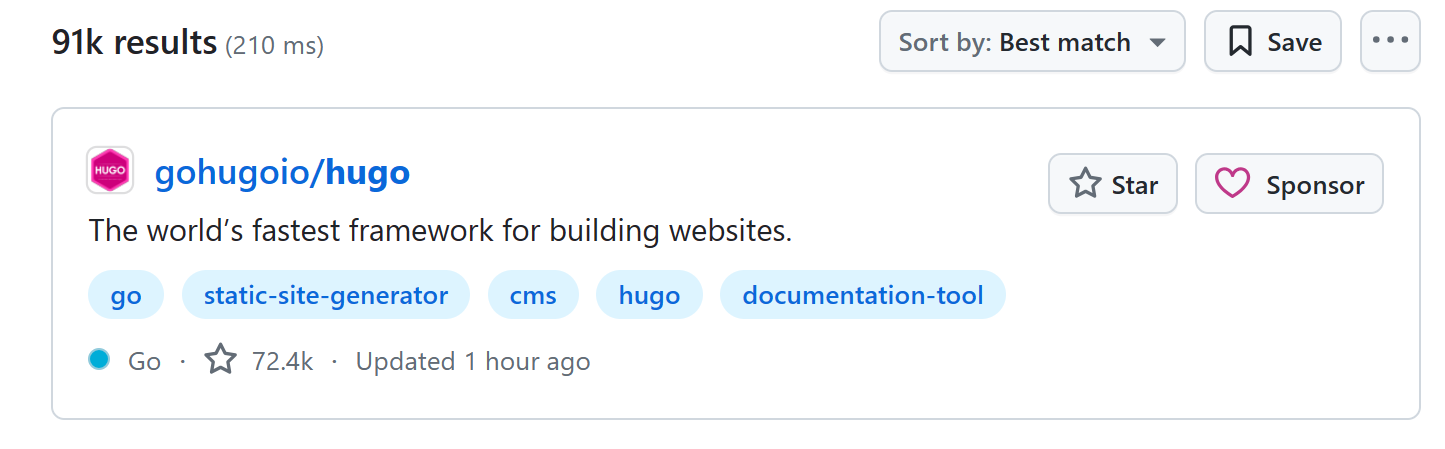The width and height of the screenshot is (1445, 449).
Task: Click the blue Go language color dot
Action: 98,359
